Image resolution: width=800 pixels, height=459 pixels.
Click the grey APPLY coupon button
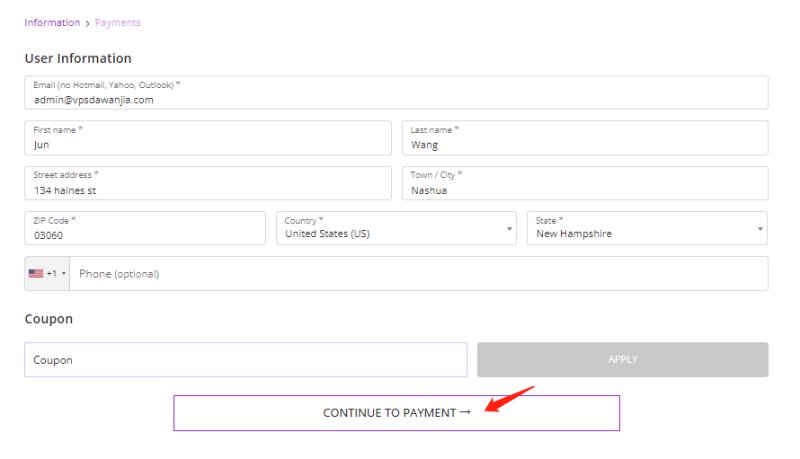(622, 360)
